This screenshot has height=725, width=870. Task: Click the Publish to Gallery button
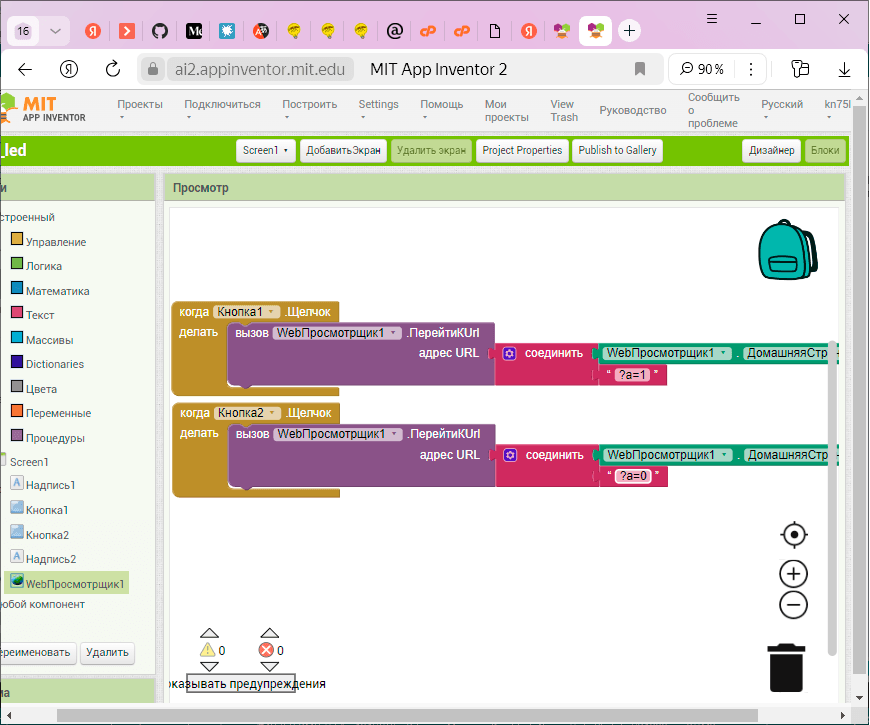617,151
